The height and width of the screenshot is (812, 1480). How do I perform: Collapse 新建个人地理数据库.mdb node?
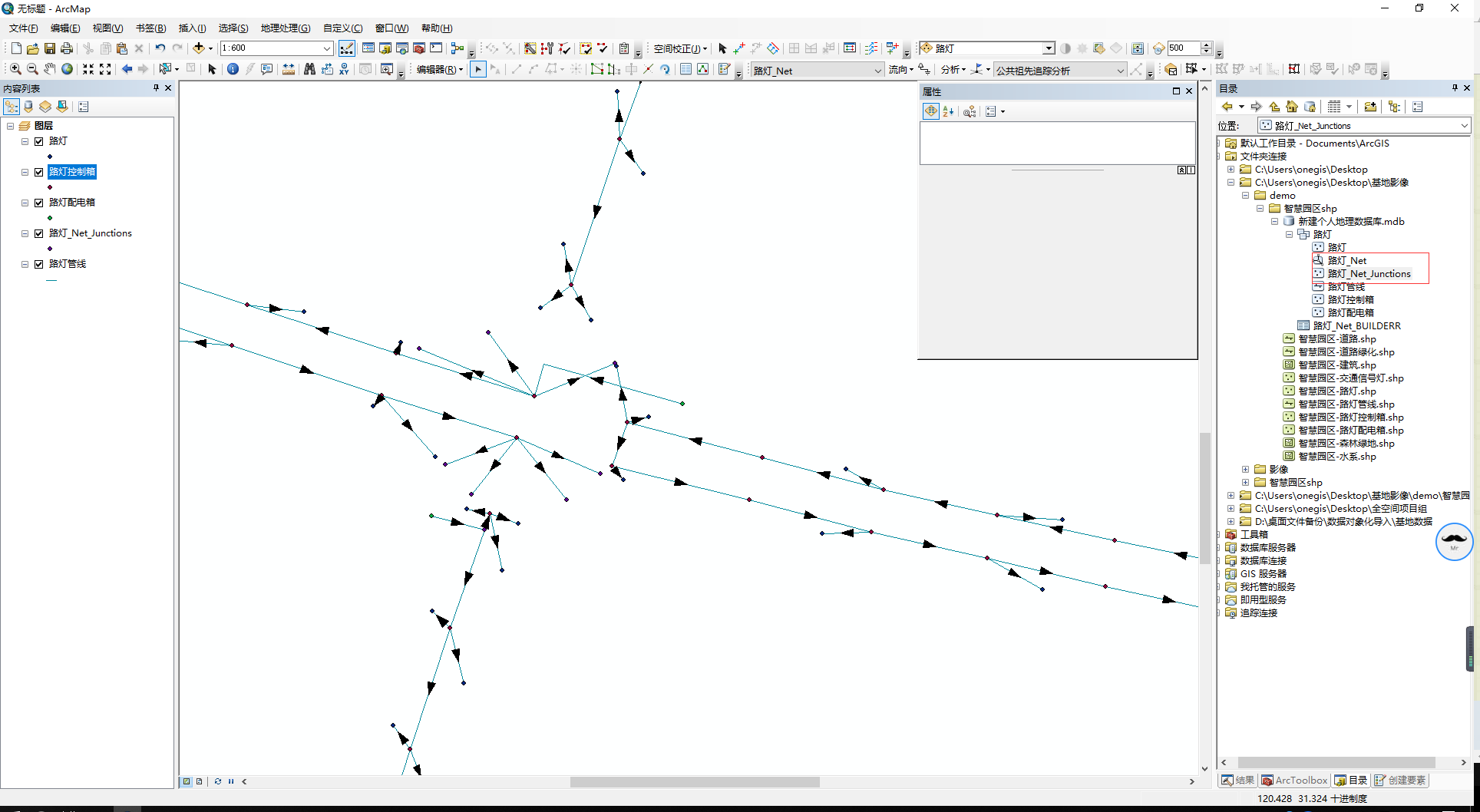[1275, 222]
